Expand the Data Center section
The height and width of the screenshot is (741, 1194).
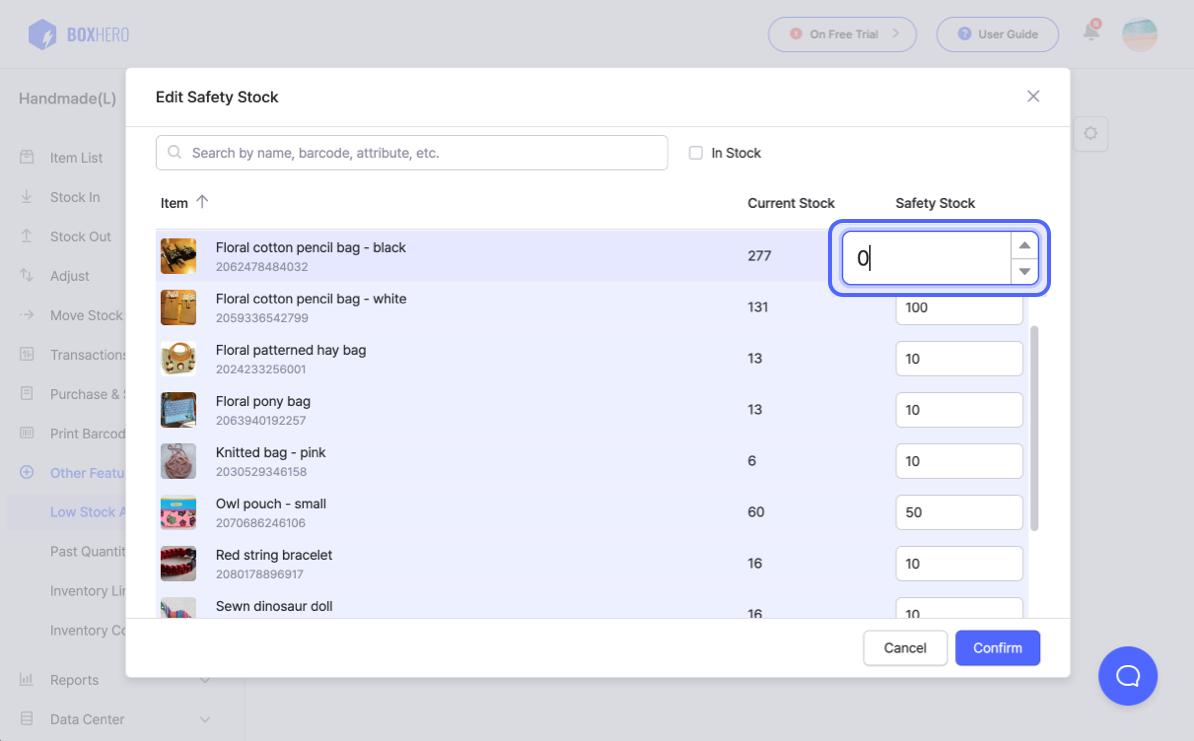(x=84, y=719)
